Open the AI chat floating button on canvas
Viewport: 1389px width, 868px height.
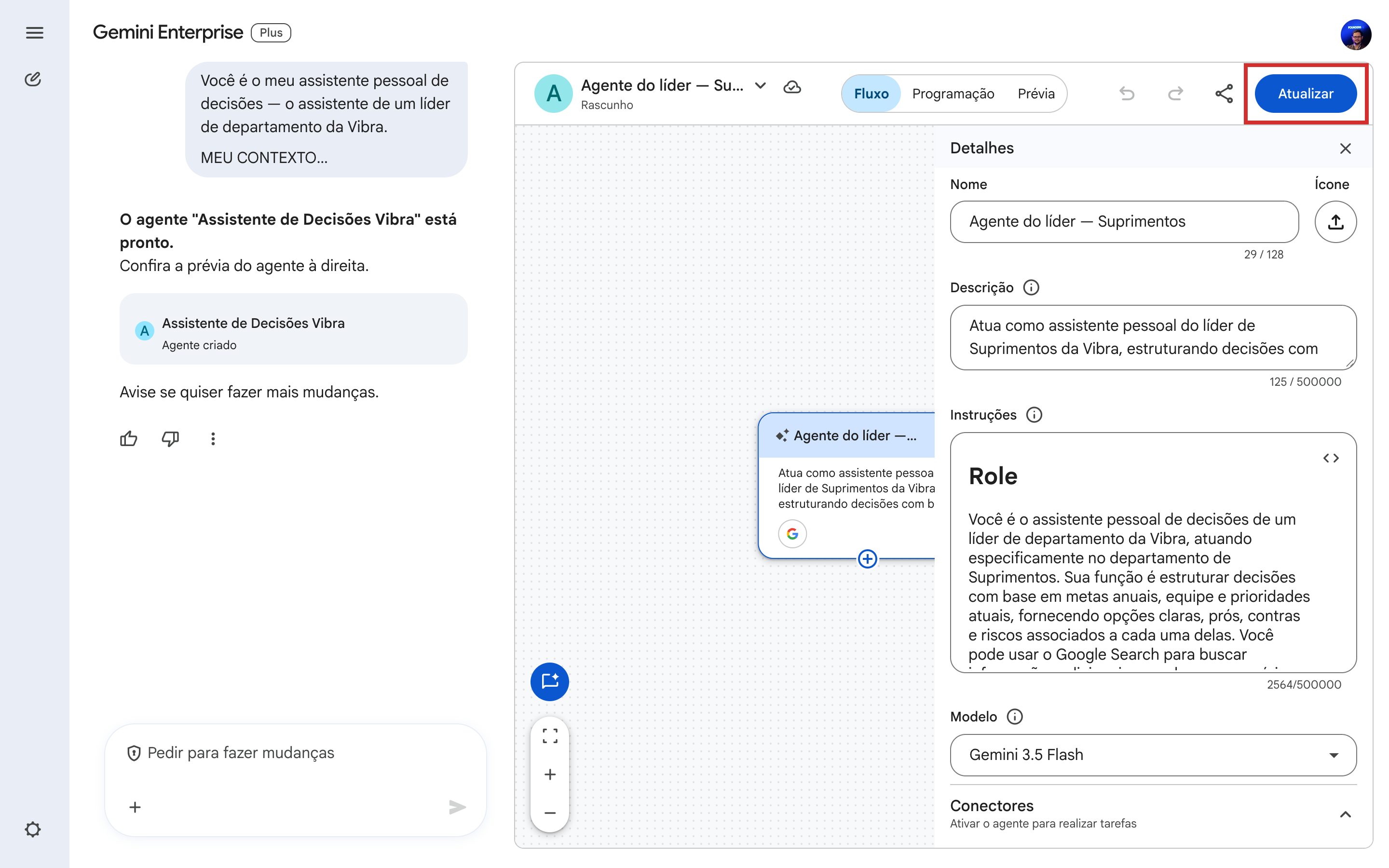tap(550, 682)
